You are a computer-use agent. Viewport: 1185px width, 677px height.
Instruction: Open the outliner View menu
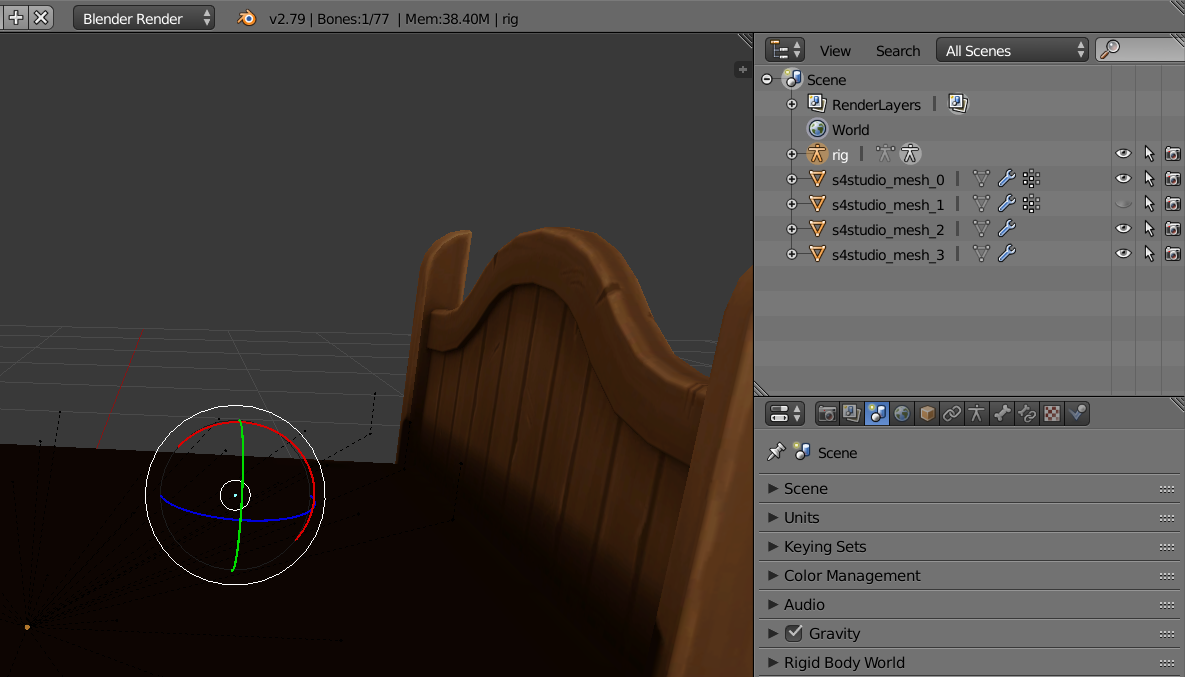tap(835, 51)
